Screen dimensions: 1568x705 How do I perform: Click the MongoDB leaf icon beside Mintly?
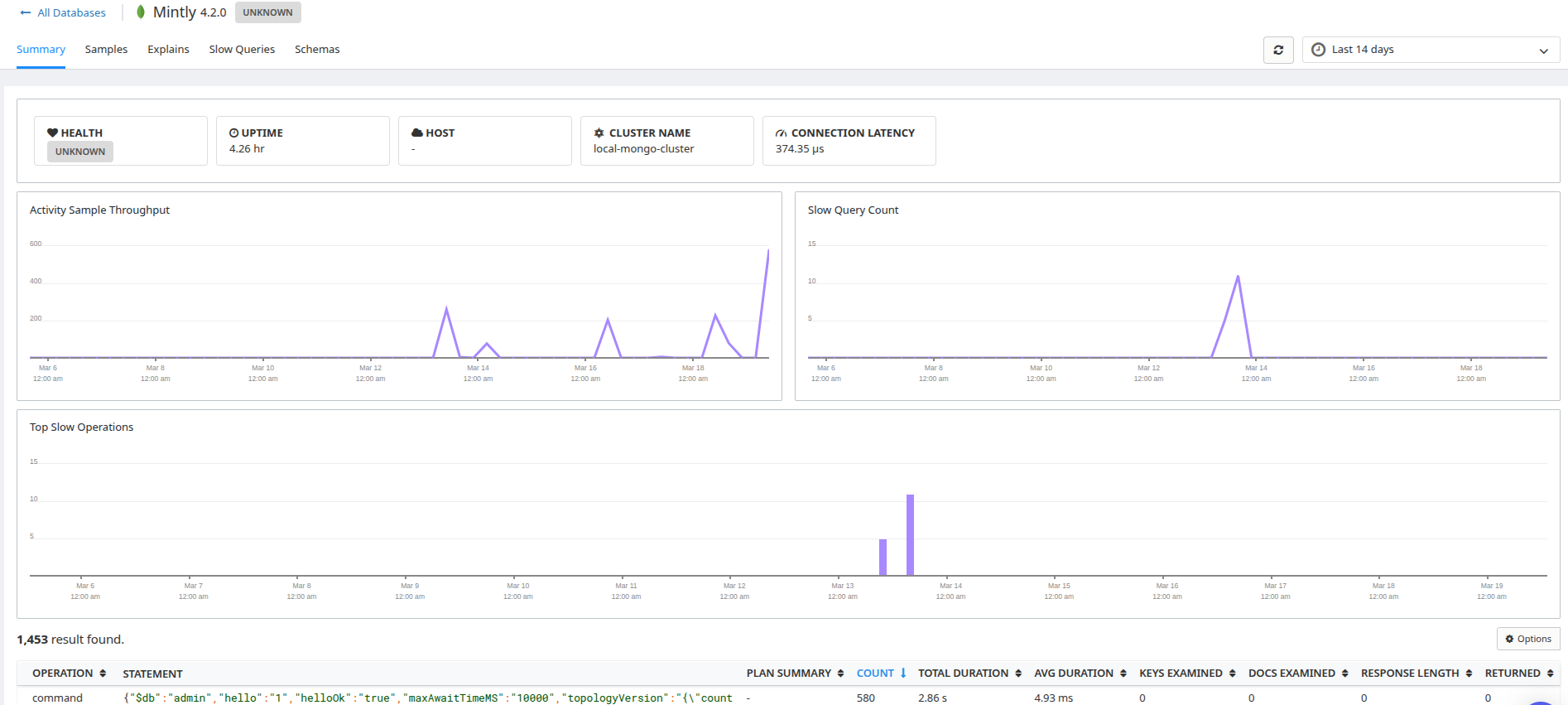pos(141,12)
